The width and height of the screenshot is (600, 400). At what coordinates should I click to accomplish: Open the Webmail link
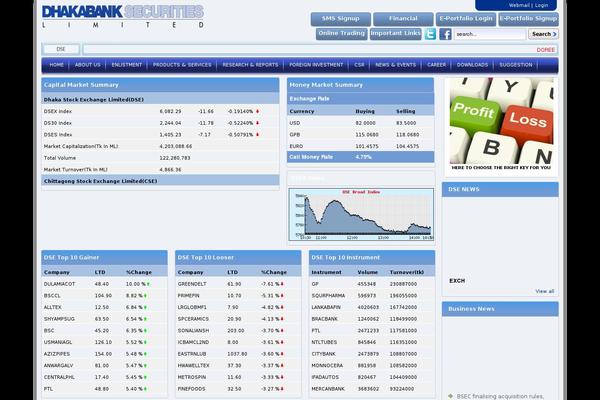[x=519, y=5]
